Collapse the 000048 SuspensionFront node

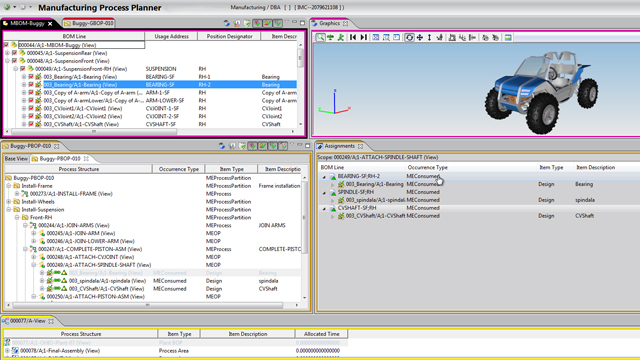[x=7, y=61]
